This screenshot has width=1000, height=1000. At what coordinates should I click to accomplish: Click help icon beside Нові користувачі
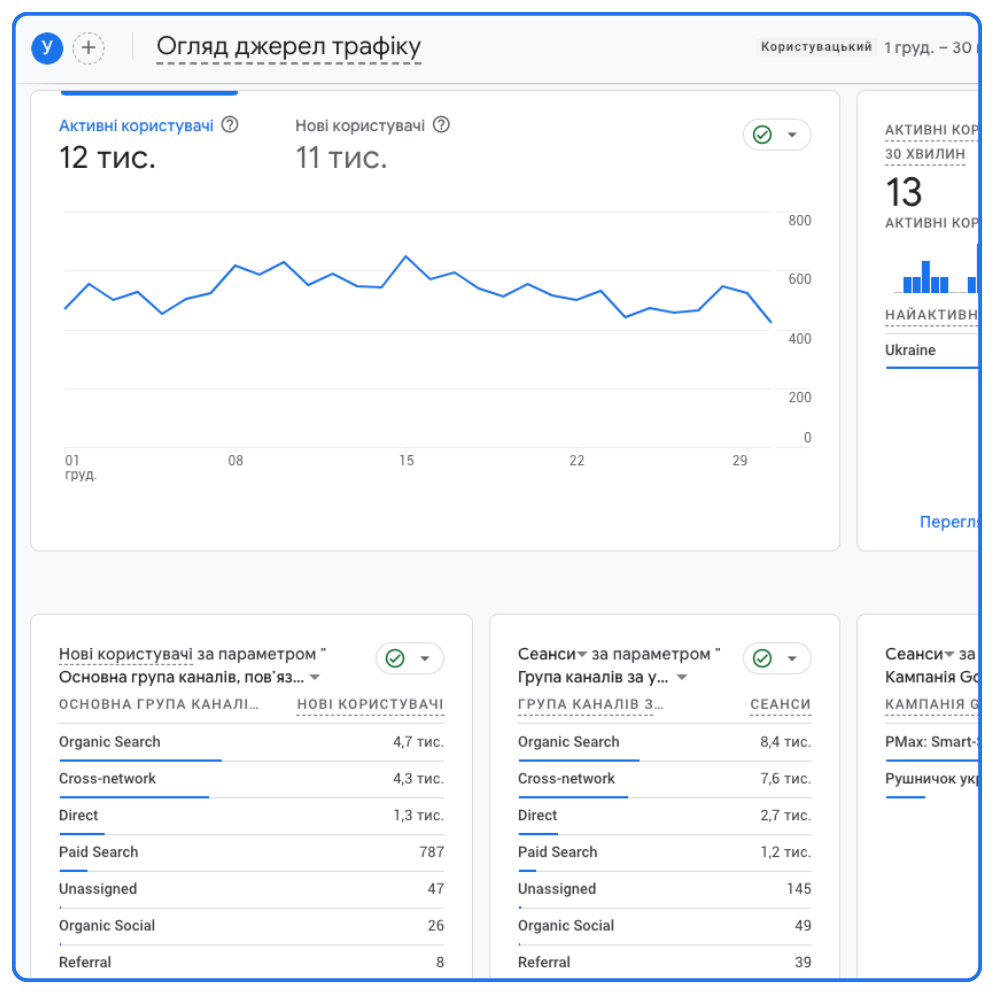coord(441,125)
